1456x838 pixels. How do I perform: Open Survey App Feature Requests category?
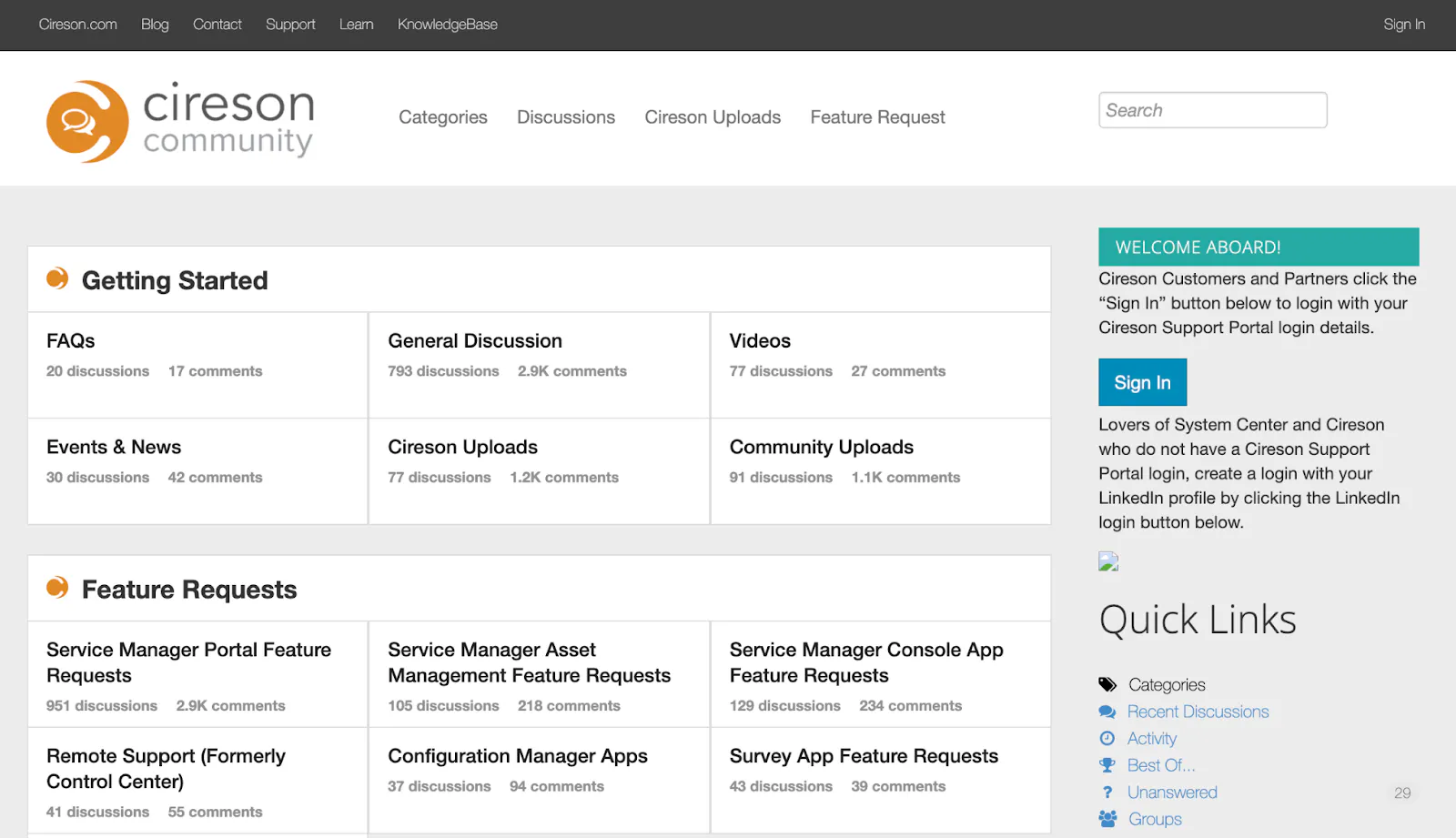pyautogui.click(x=864, y=756)
